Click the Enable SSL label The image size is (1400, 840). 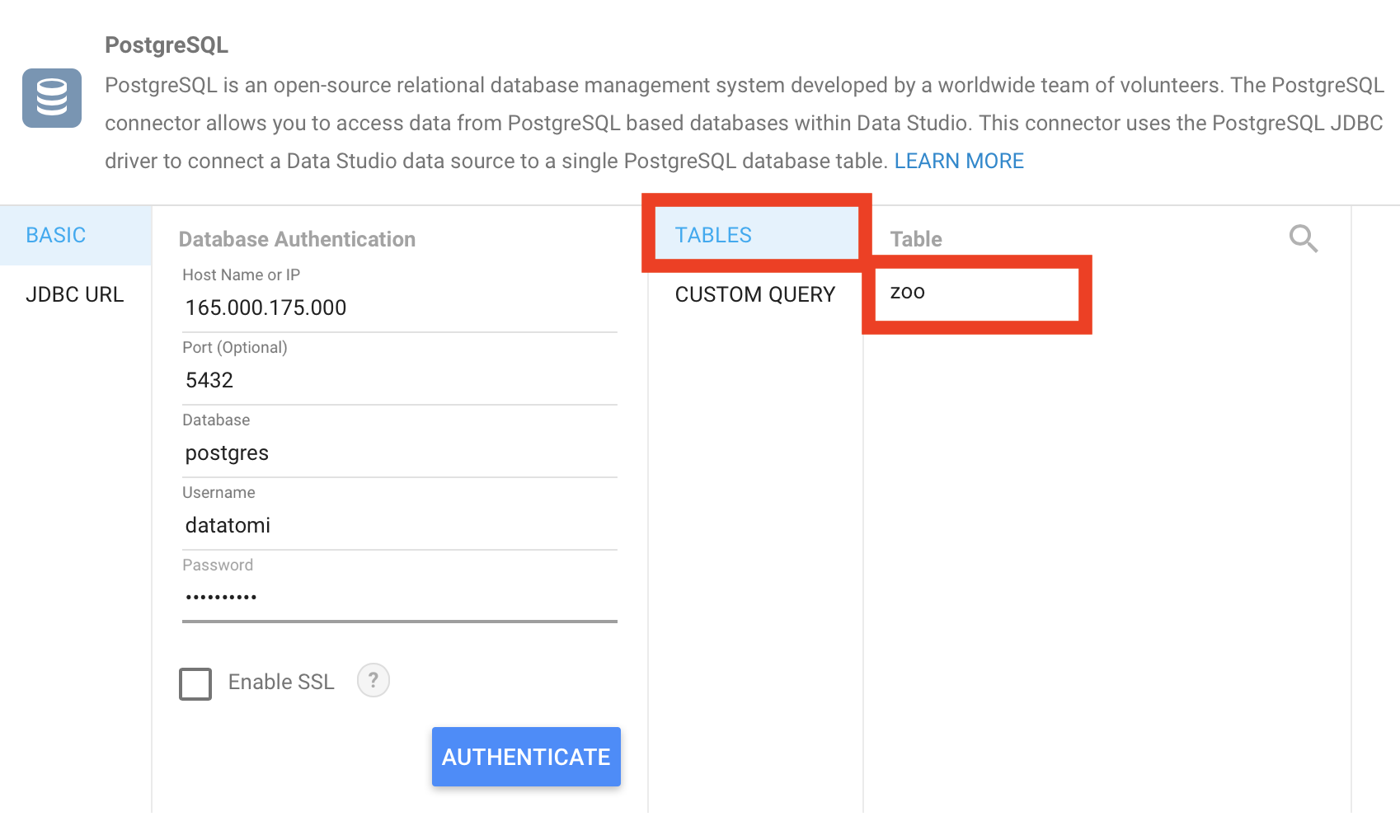click(281, 682)
